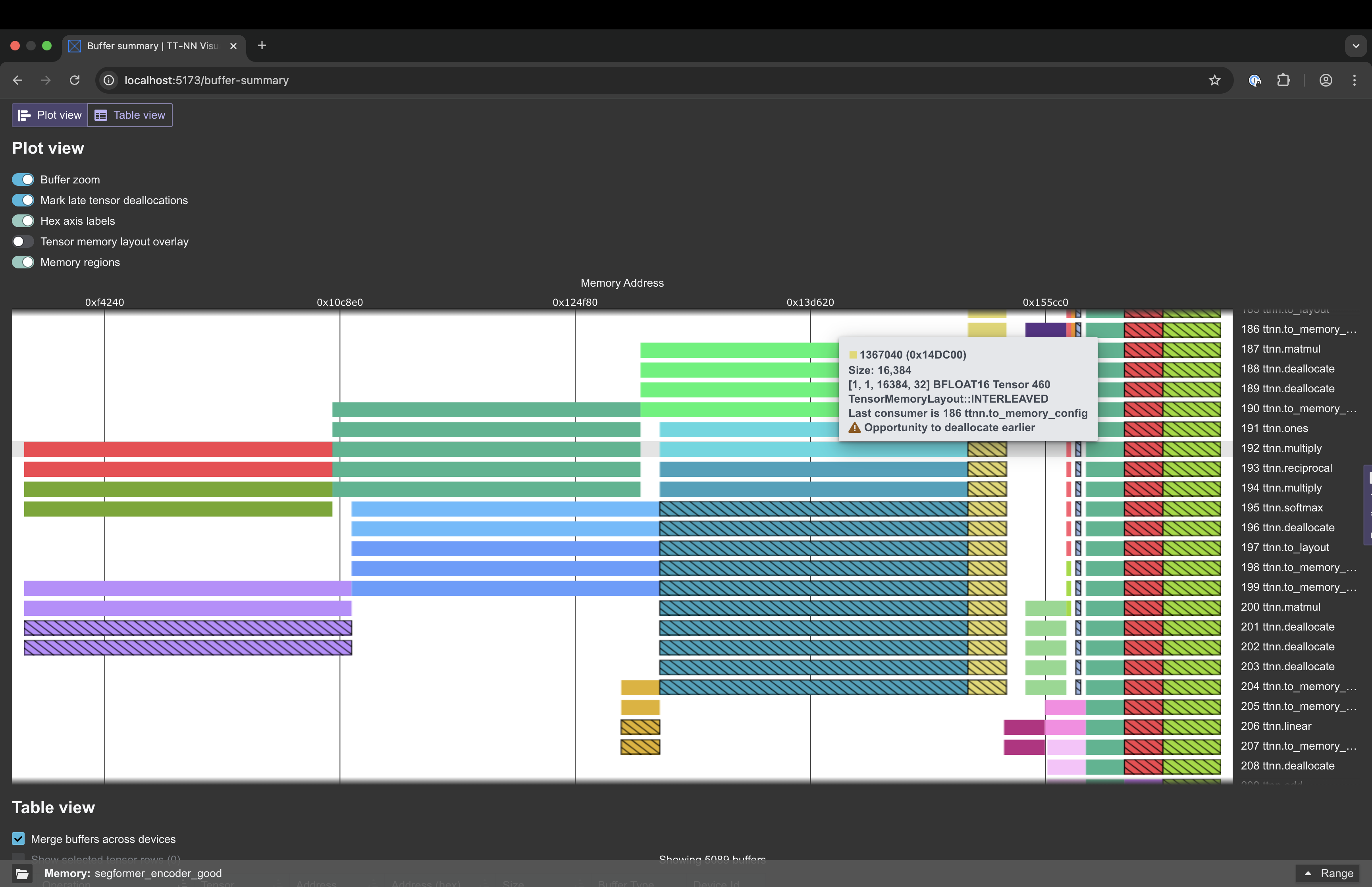Open the browser extensions puzzle icon
This screenshot has height=887, width=1372.
1283,80
